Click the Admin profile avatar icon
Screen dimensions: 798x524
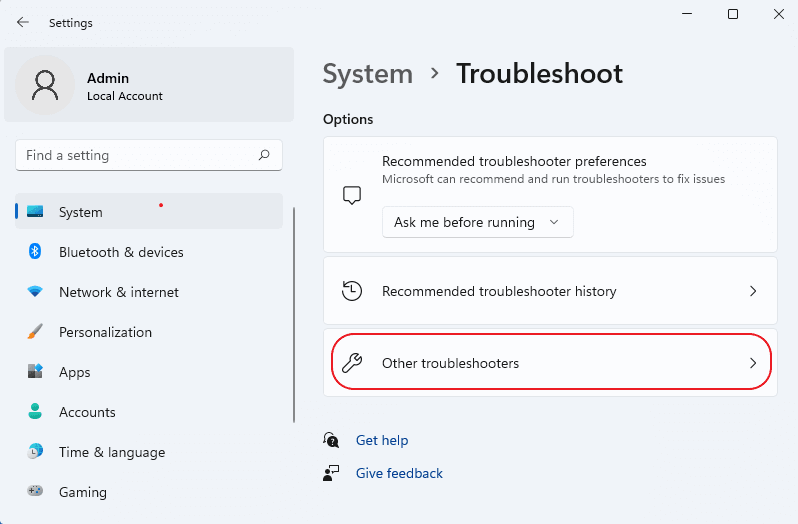coord(45,85)
